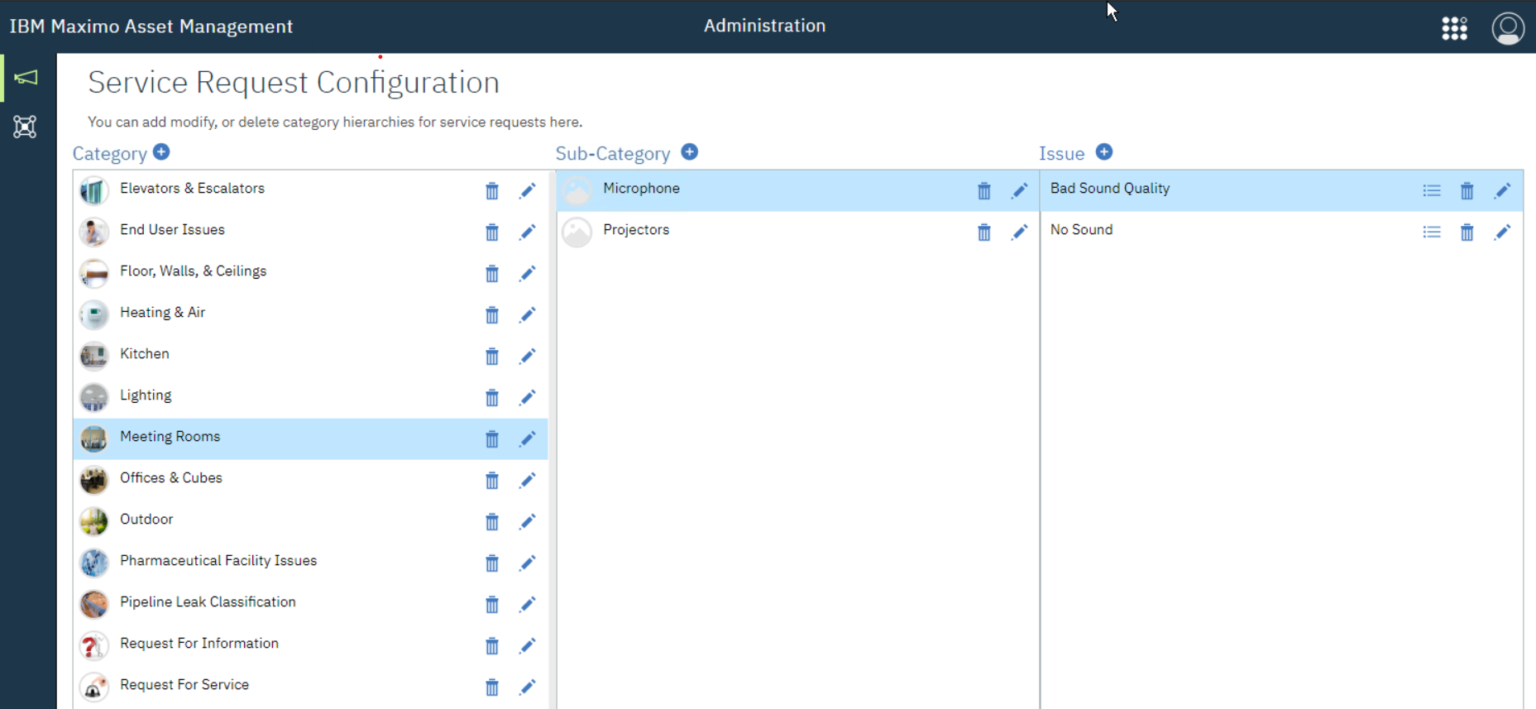The image size is (1536, 709).
Task: Delete the Elevators & Escalators category
Action: [x=492, y=191]
